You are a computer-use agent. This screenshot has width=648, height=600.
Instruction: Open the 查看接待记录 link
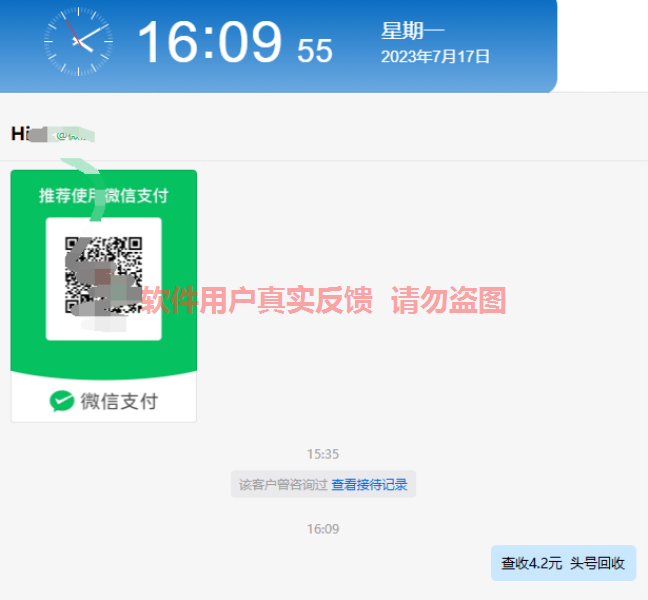(369, 484)
